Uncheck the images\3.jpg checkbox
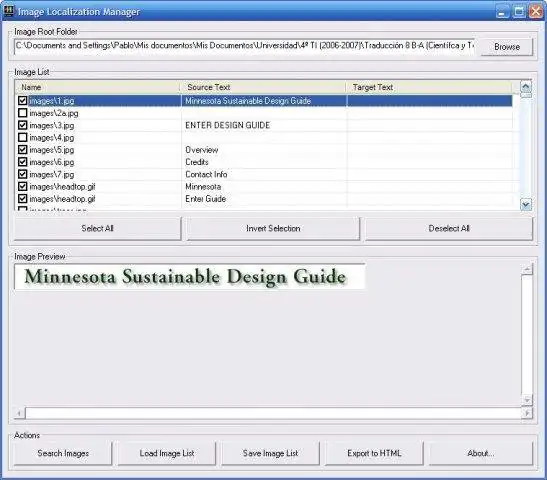Screen dimensions: 547x480 [23, 125]
